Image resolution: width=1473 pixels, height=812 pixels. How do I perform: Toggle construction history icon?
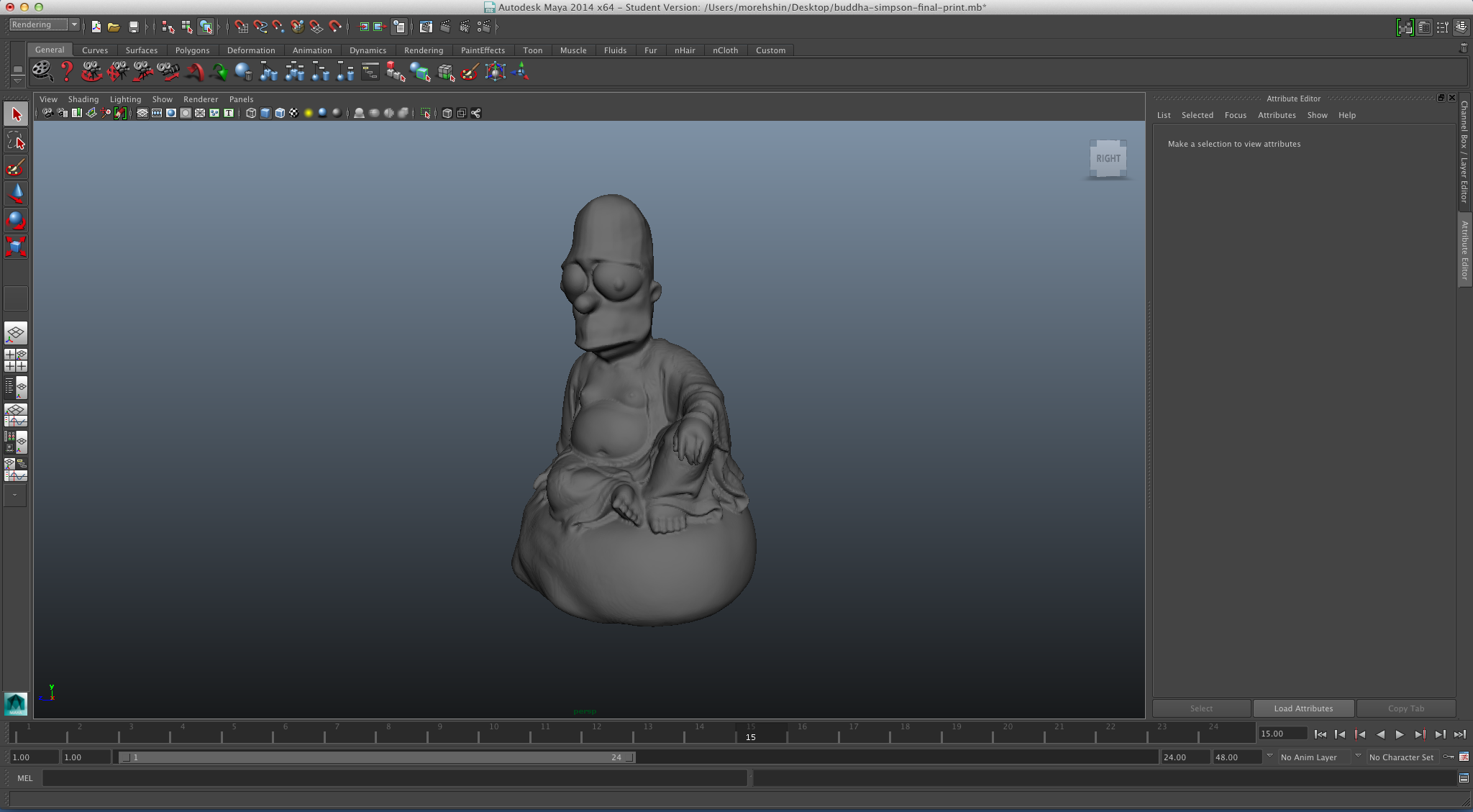click(399, 27)
